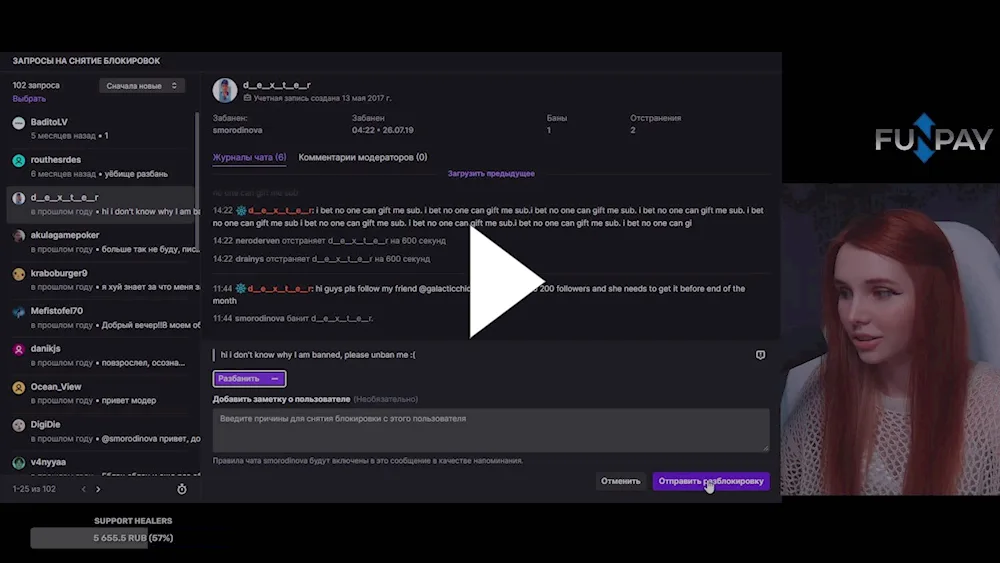The image size is (1000, 563).
Task: Open the 'Сначала новые' sort dropdown
Action: 142,85
